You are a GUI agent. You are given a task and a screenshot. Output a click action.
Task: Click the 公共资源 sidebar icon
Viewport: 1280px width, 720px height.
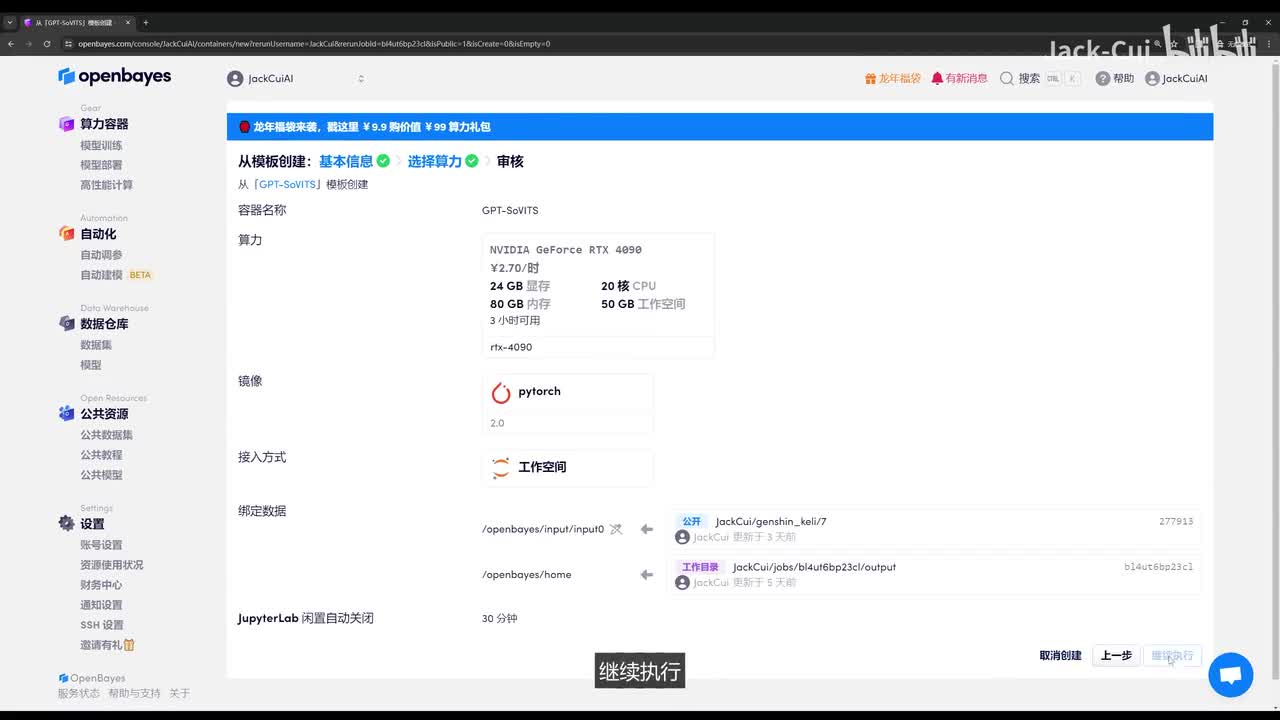click(x=66, y=414)
